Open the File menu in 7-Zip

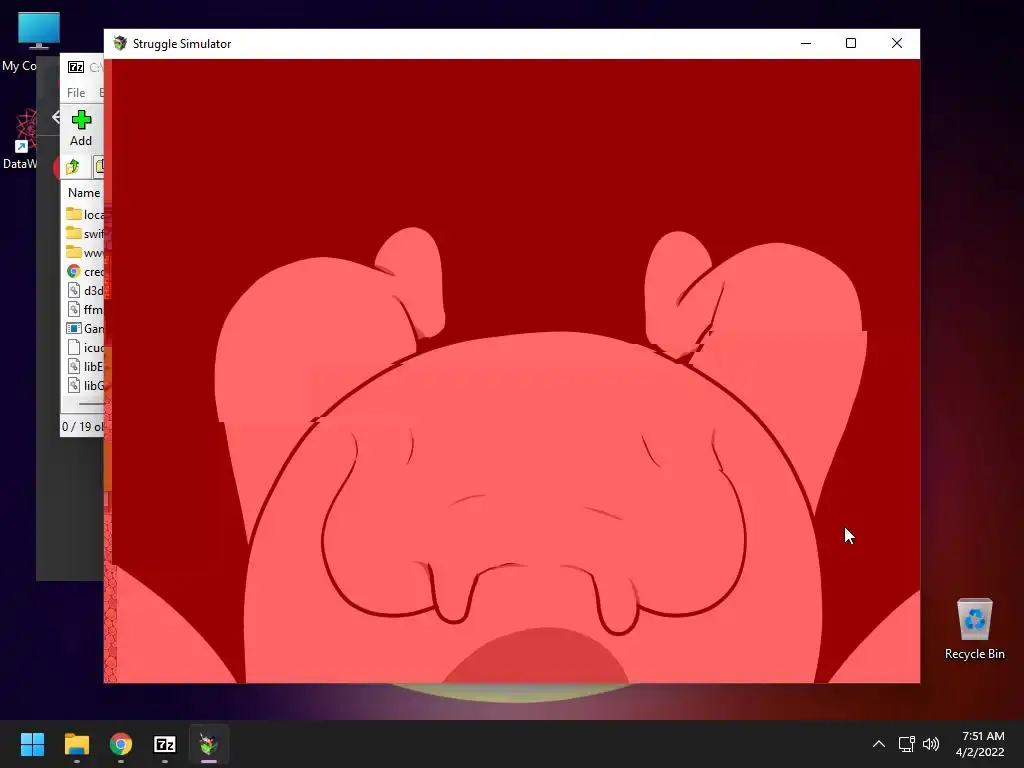tap(76, 93)
